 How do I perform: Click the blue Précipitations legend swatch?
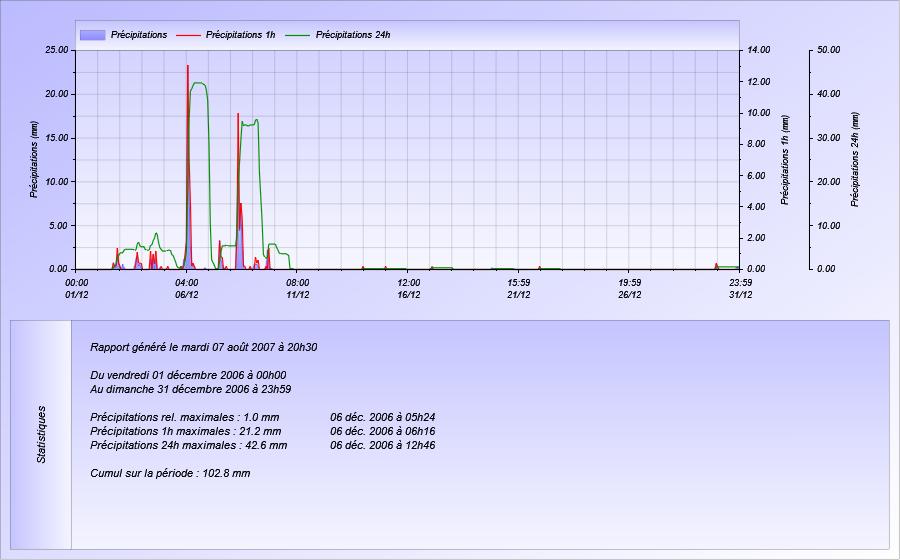[92, 35]
